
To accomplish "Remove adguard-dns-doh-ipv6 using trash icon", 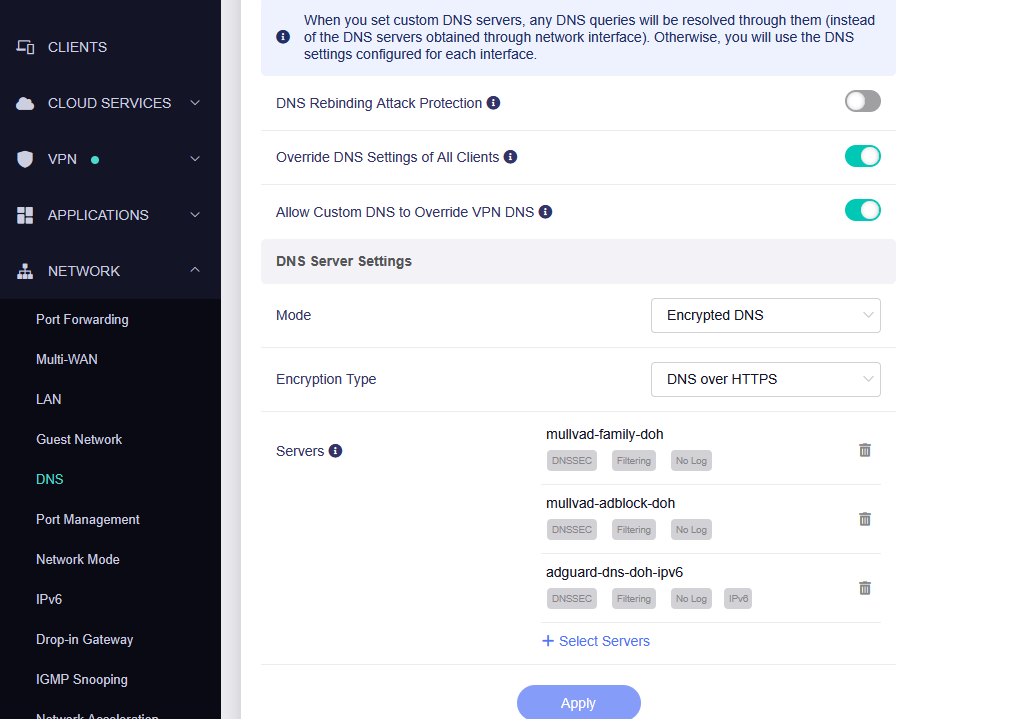I will [x=865, y=588].
